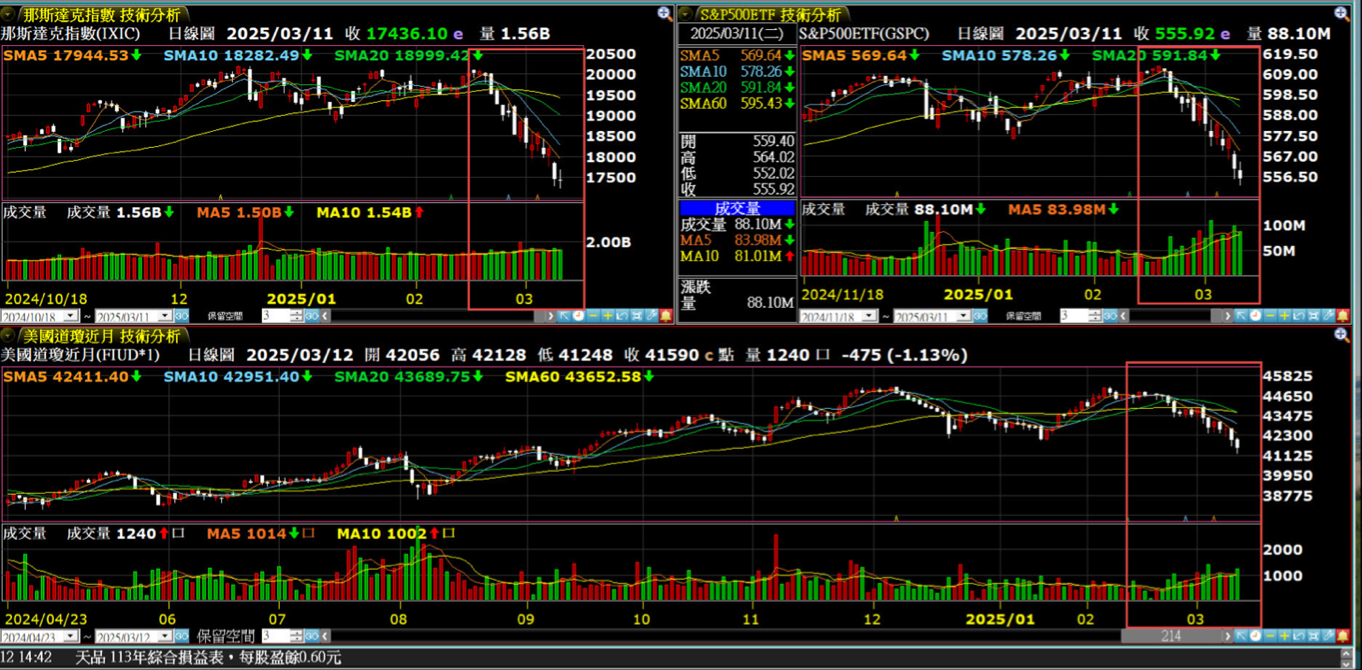Image resolution: width=1362 pixels, height=670 pixels.
Task: Click GO button after Nasdaq date range
Action: click(182, 316)
